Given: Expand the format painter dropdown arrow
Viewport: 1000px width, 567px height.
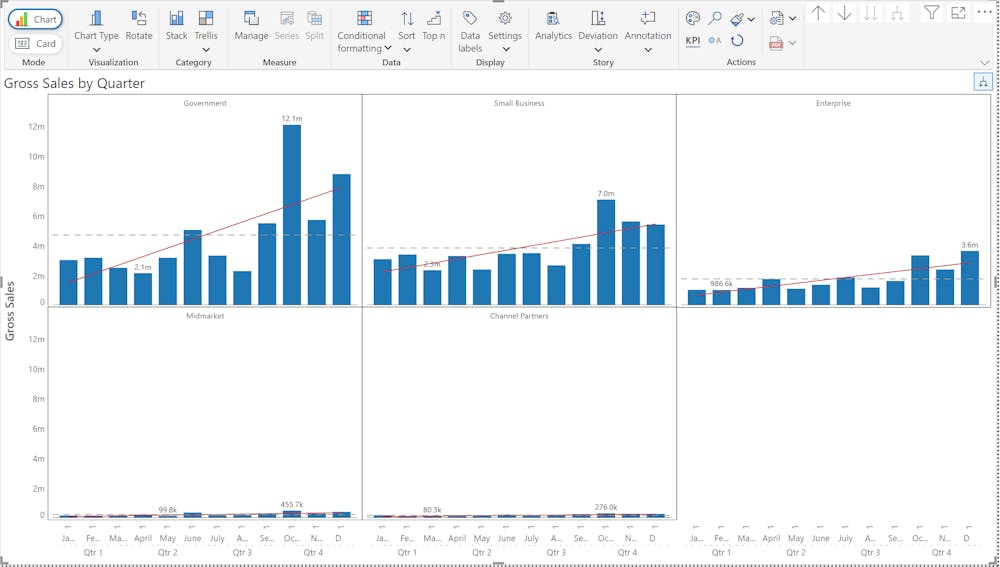Looking at the screenshot, I should [x=751, y=20].
